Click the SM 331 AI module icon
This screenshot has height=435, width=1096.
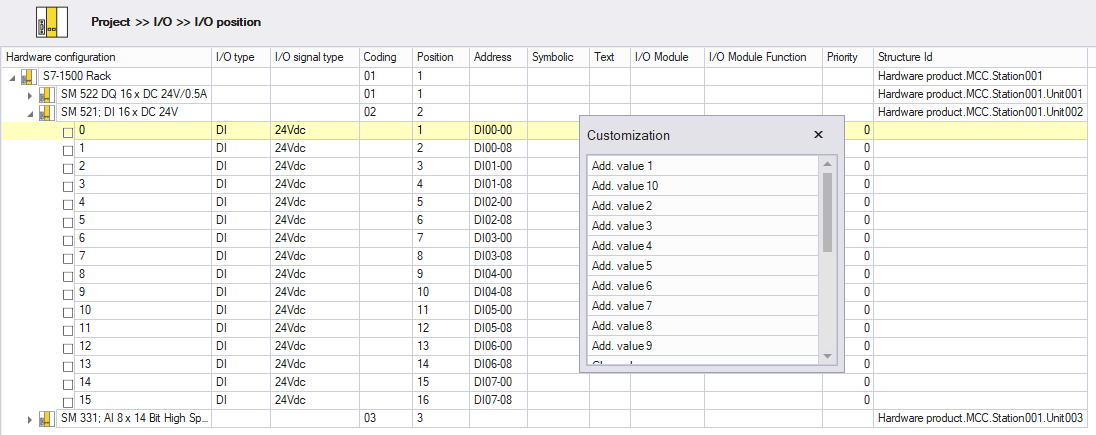46,418
